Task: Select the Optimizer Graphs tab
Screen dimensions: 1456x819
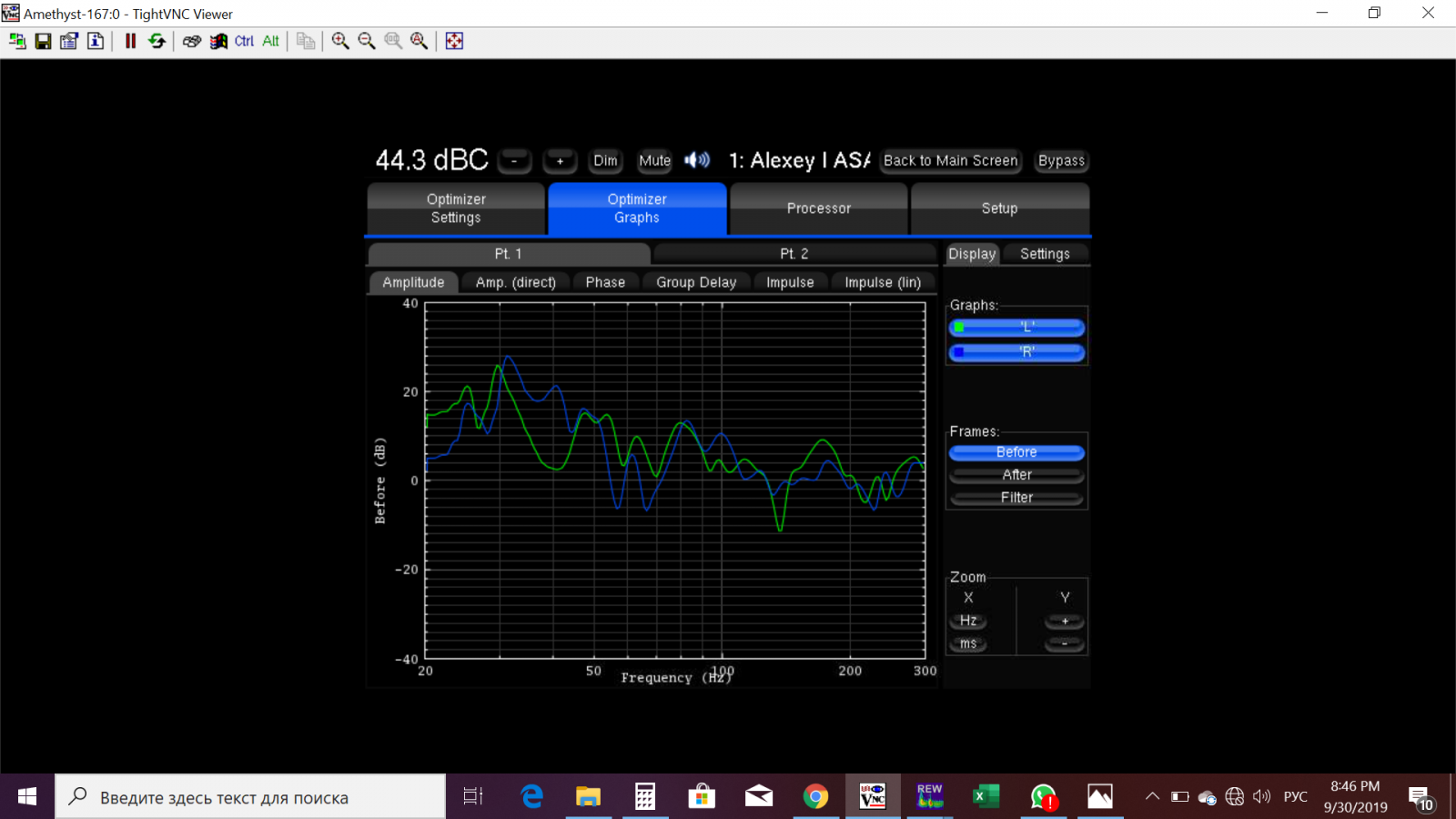Action: click(x=637, y=208)
